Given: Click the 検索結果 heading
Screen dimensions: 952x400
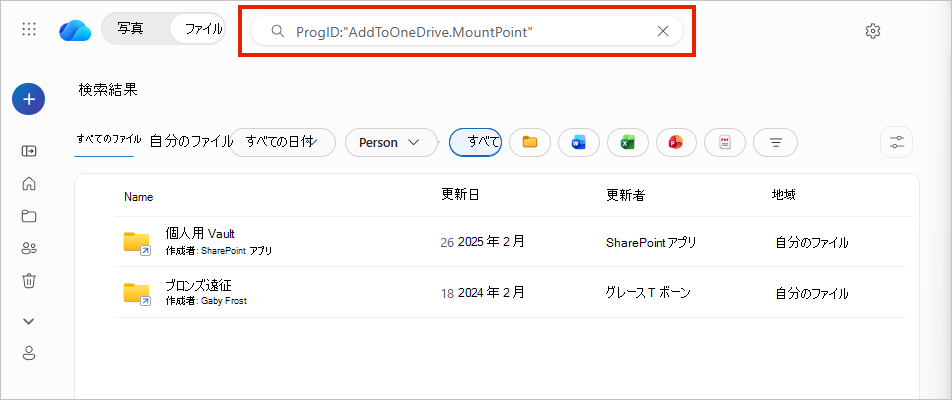Looking at the screenshot, I should (x=108, y=90).
